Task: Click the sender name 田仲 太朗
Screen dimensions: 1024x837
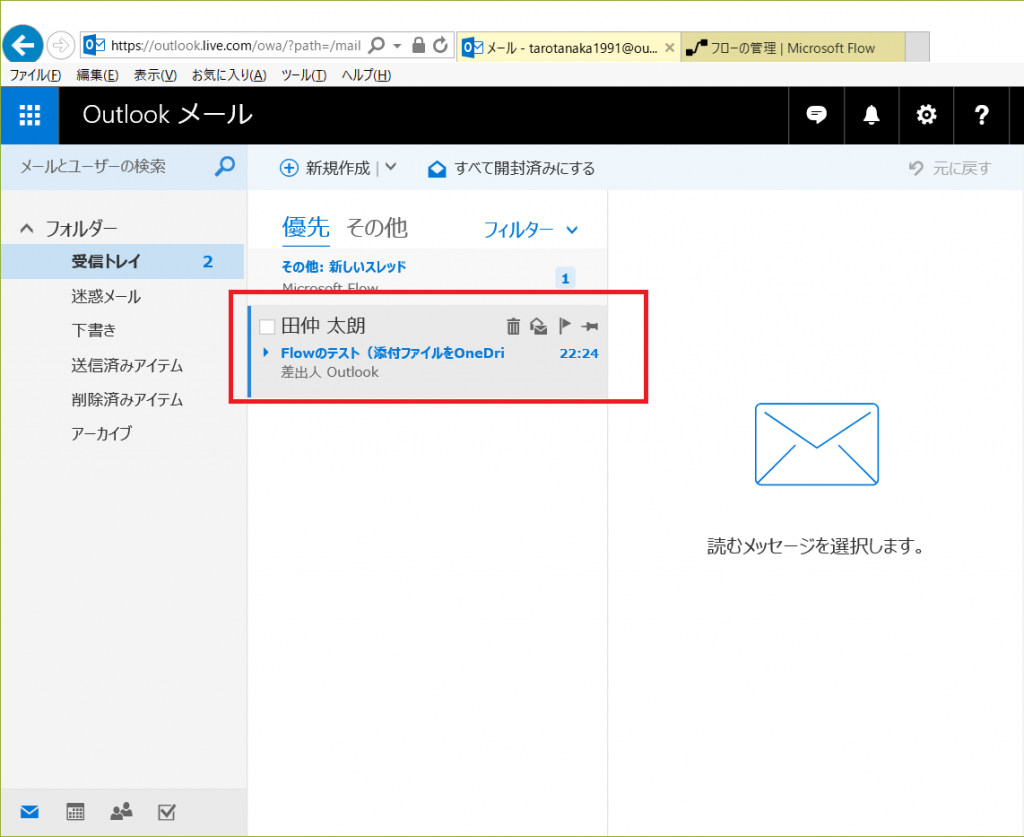Action: (323, 325)
